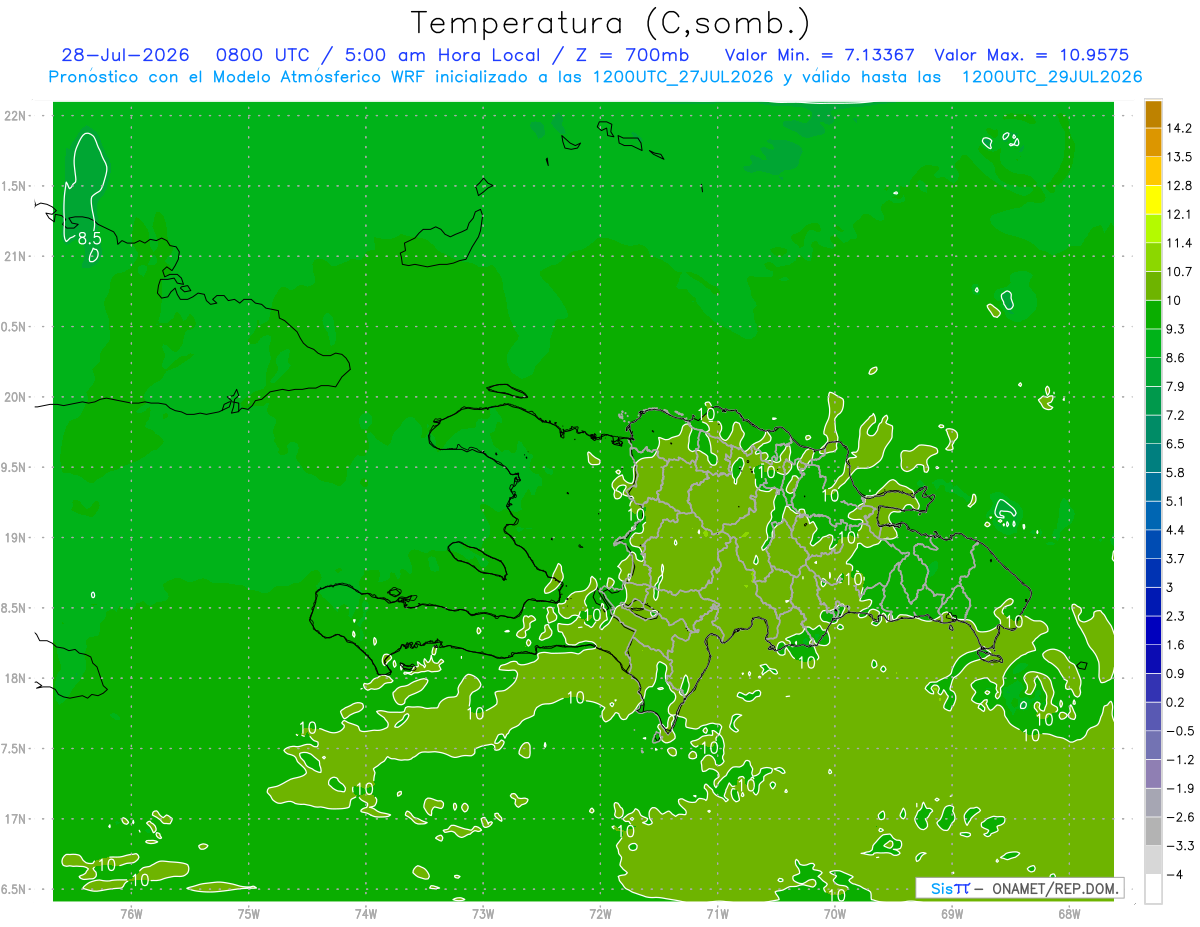Click color bar value "10.7"
The width and height of the screenshot is (1200, 927).
[1178, 272]
